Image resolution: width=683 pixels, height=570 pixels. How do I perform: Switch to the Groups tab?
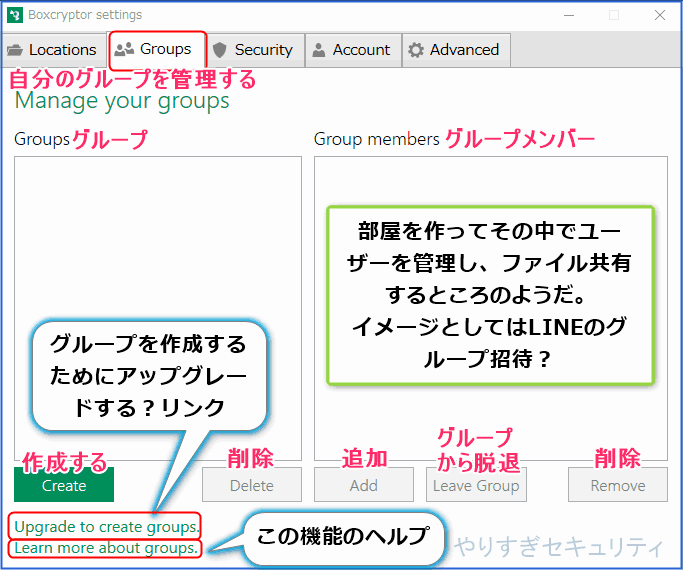coord(157,50)
